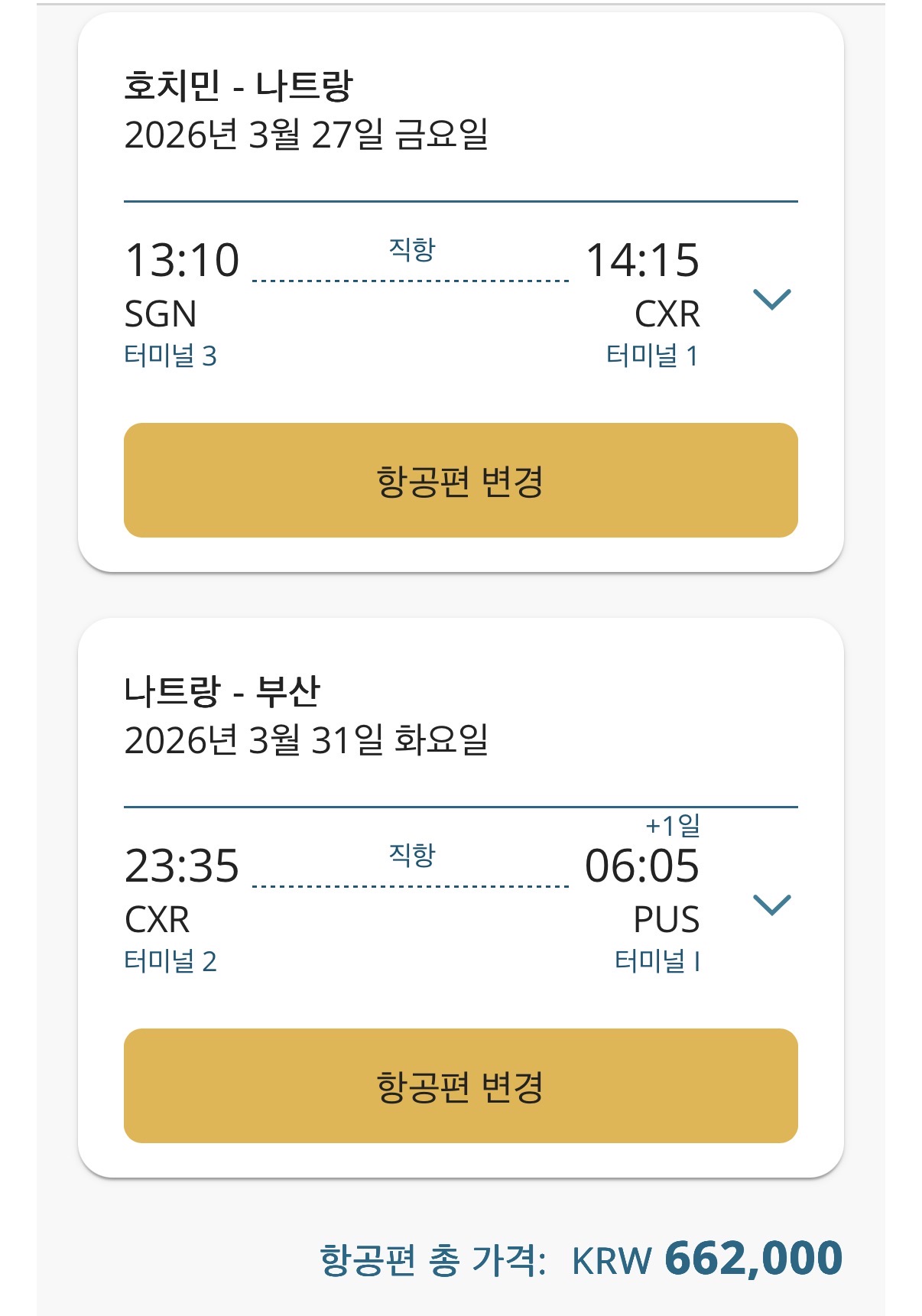Tap the 터미널 1 link under CXR arrival

point(651,356)
